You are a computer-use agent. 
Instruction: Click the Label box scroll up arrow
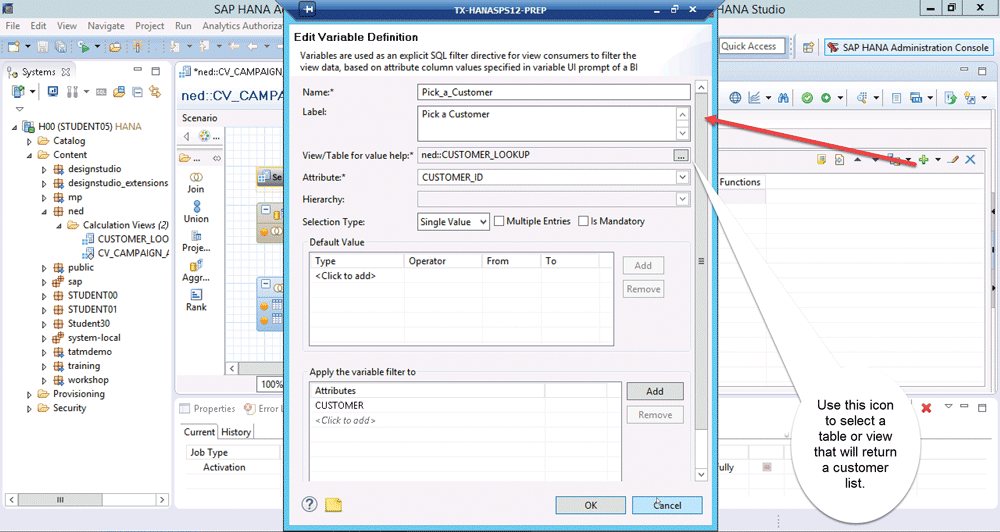(x=682, y=114)
